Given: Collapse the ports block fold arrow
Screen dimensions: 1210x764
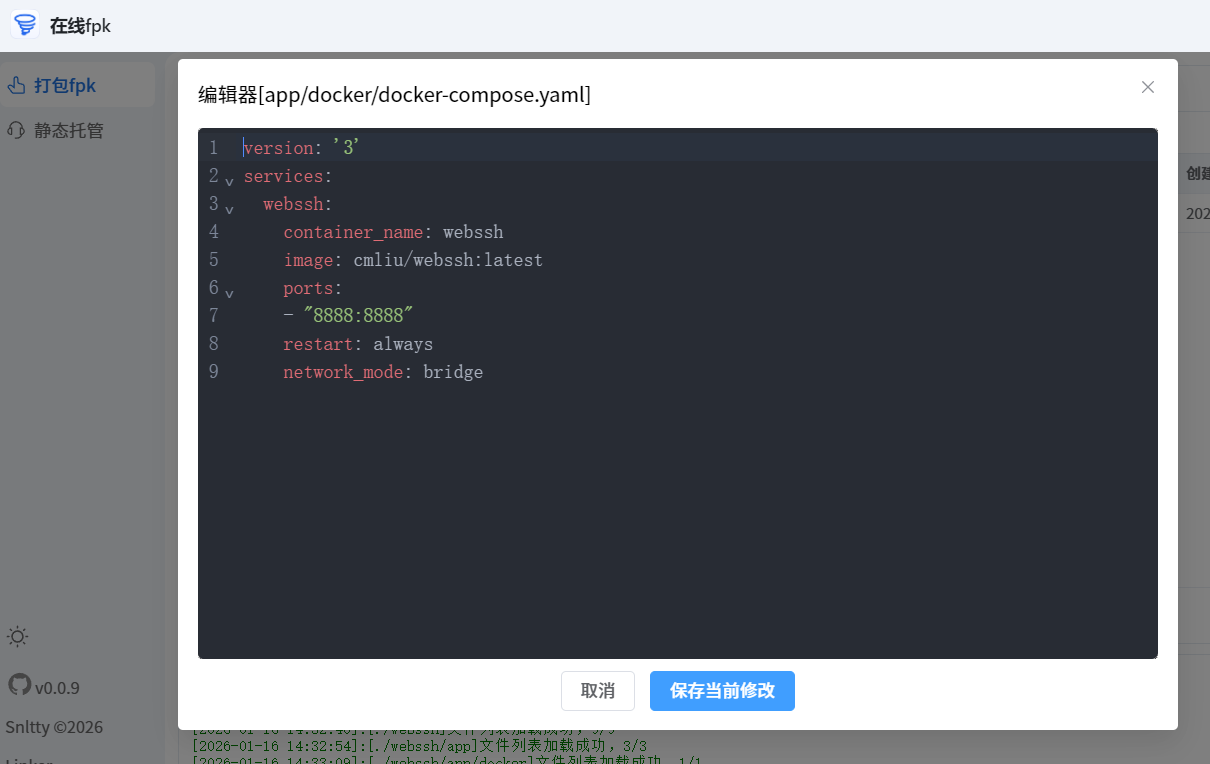Looking at the screenshot, I should [x=229, y=293].
